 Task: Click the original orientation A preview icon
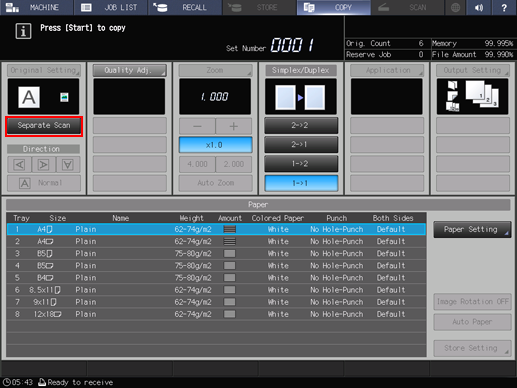[29, 97]
